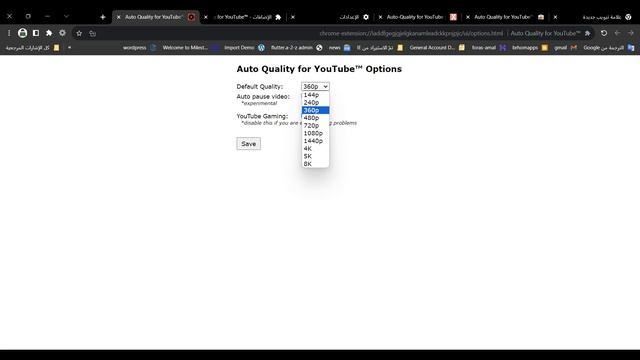Click the Default Quality label
Viewport: 640px width, 360px height.
click(x=260, y=87)
